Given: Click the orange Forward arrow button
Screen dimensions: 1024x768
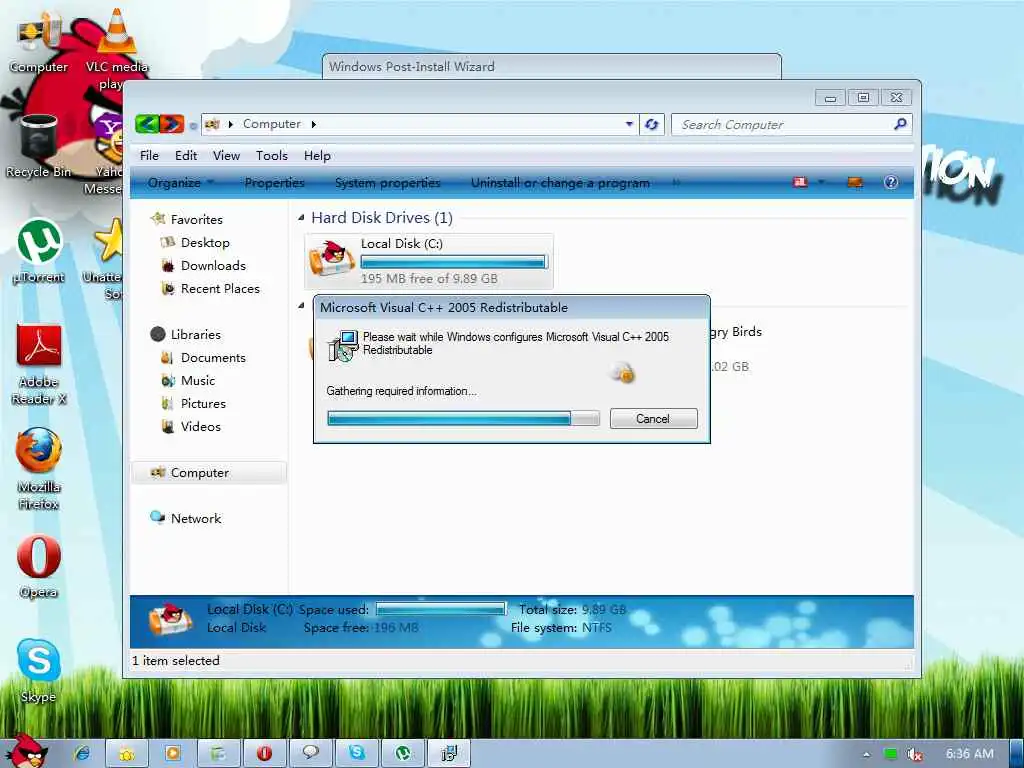Looking at the screenshot, I should [x=172, y=123].
